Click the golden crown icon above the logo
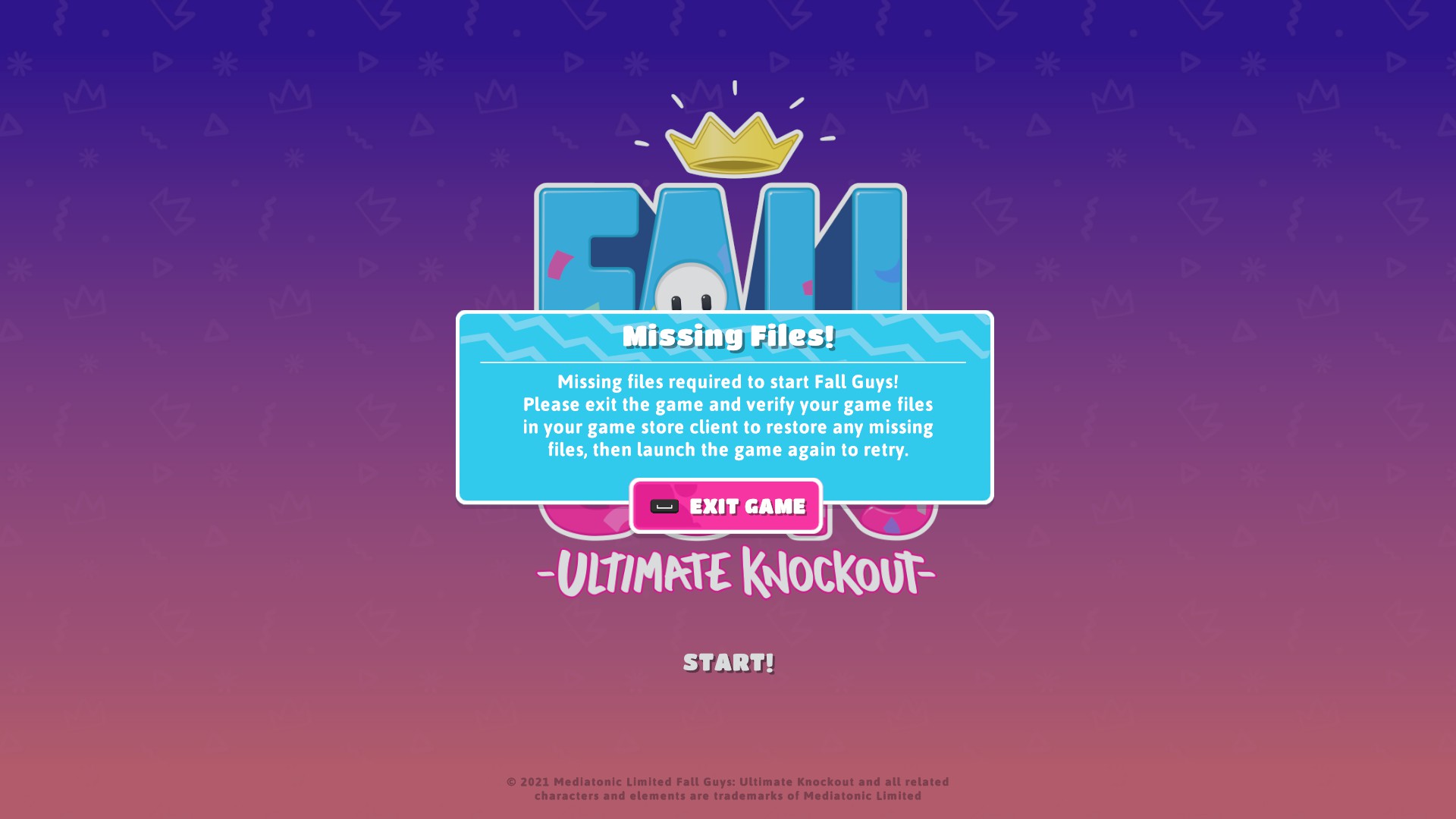 click(733, 143)
